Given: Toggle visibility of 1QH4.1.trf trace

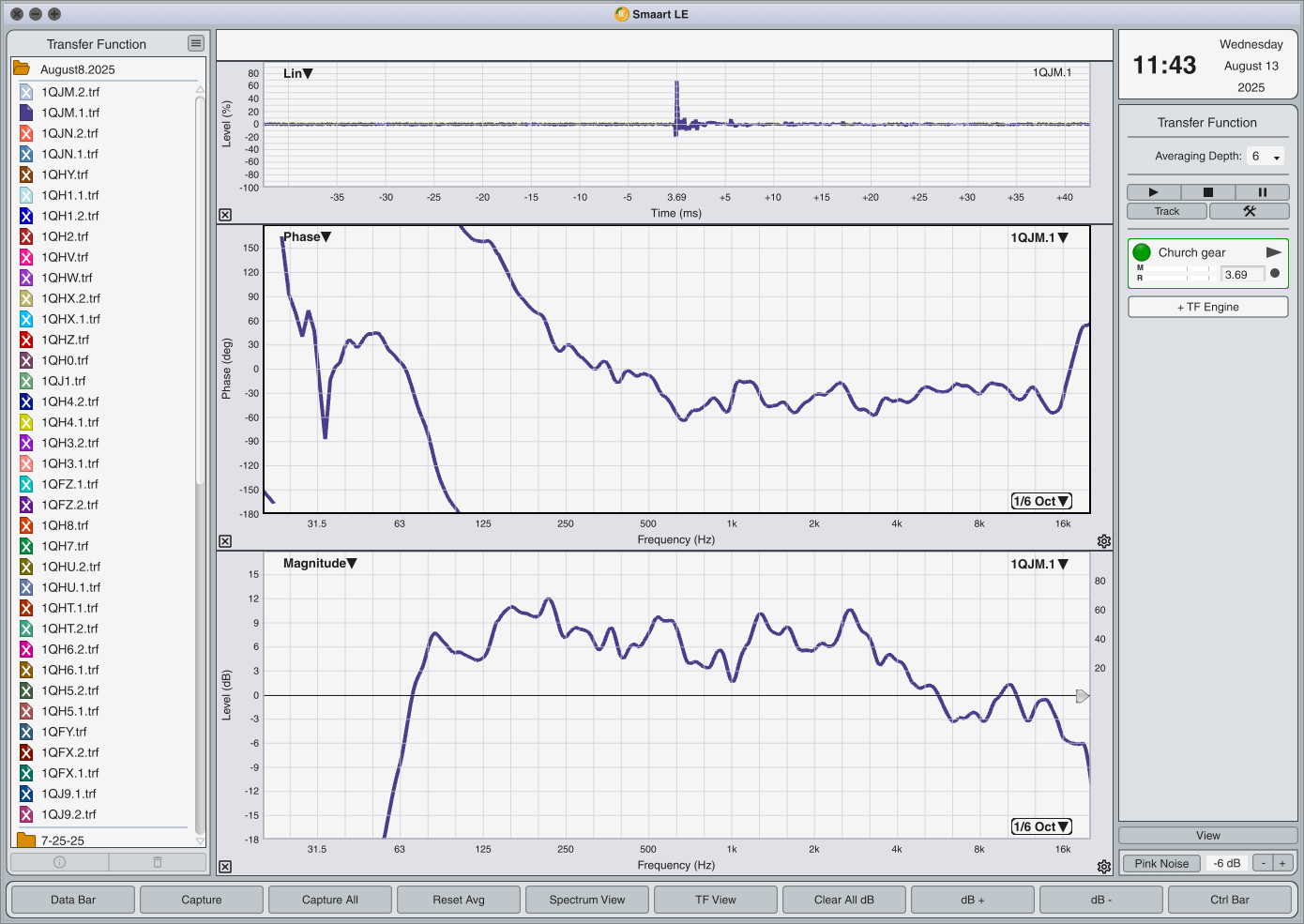Looking at the screenshot, I should tap(26, 422).
